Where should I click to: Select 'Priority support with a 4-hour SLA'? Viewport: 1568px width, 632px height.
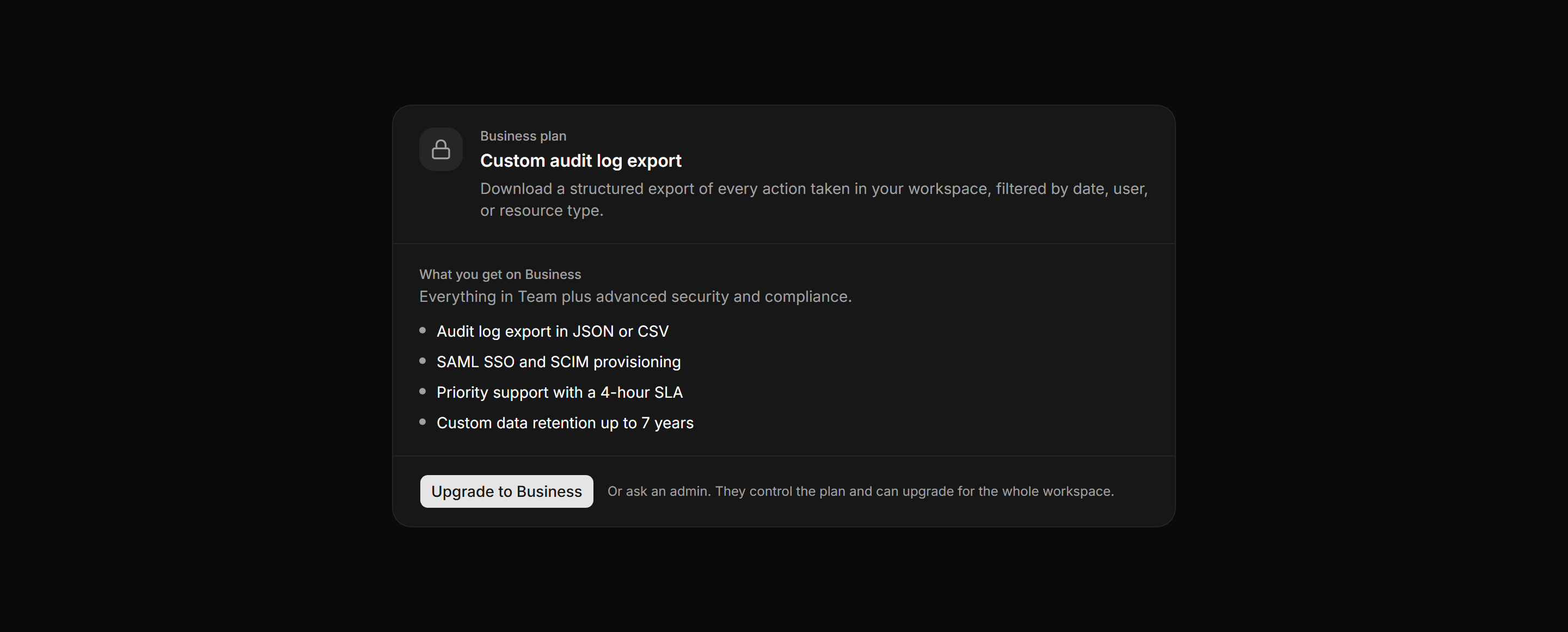pos(559,392)
